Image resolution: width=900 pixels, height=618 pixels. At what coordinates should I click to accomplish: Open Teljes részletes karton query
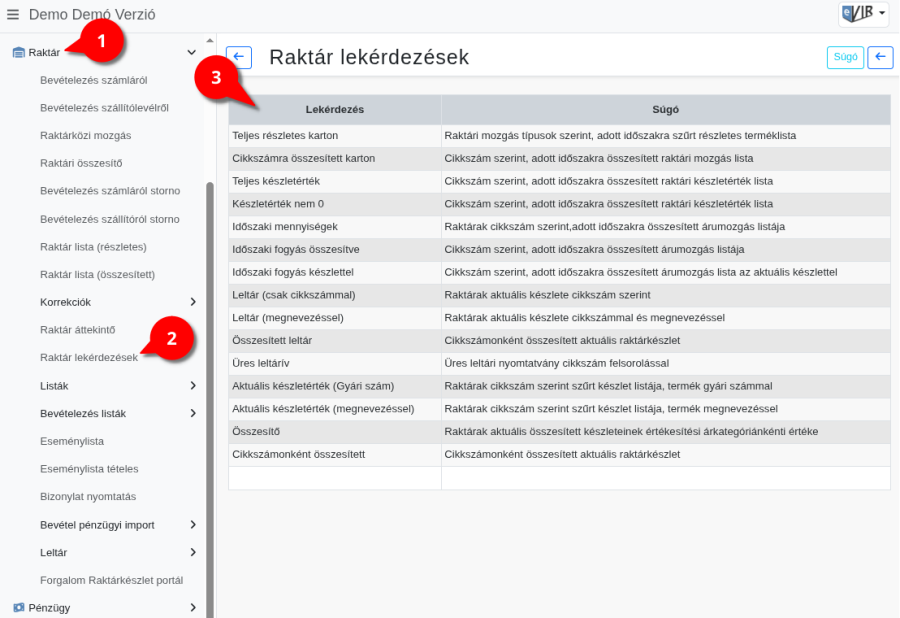click(285, 135)
